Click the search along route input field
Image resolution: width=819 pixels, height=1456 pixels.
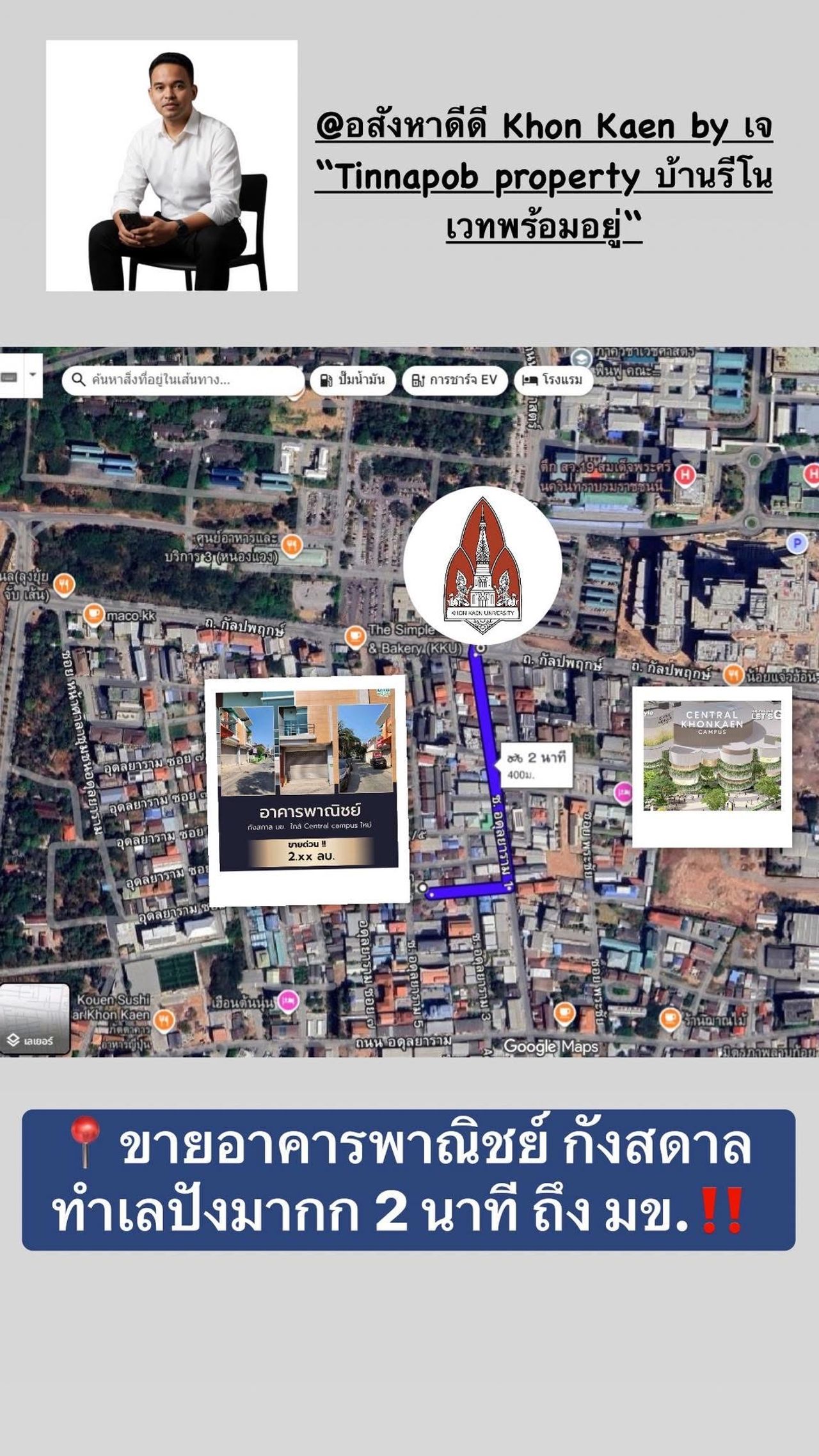(x=182, y=380)
